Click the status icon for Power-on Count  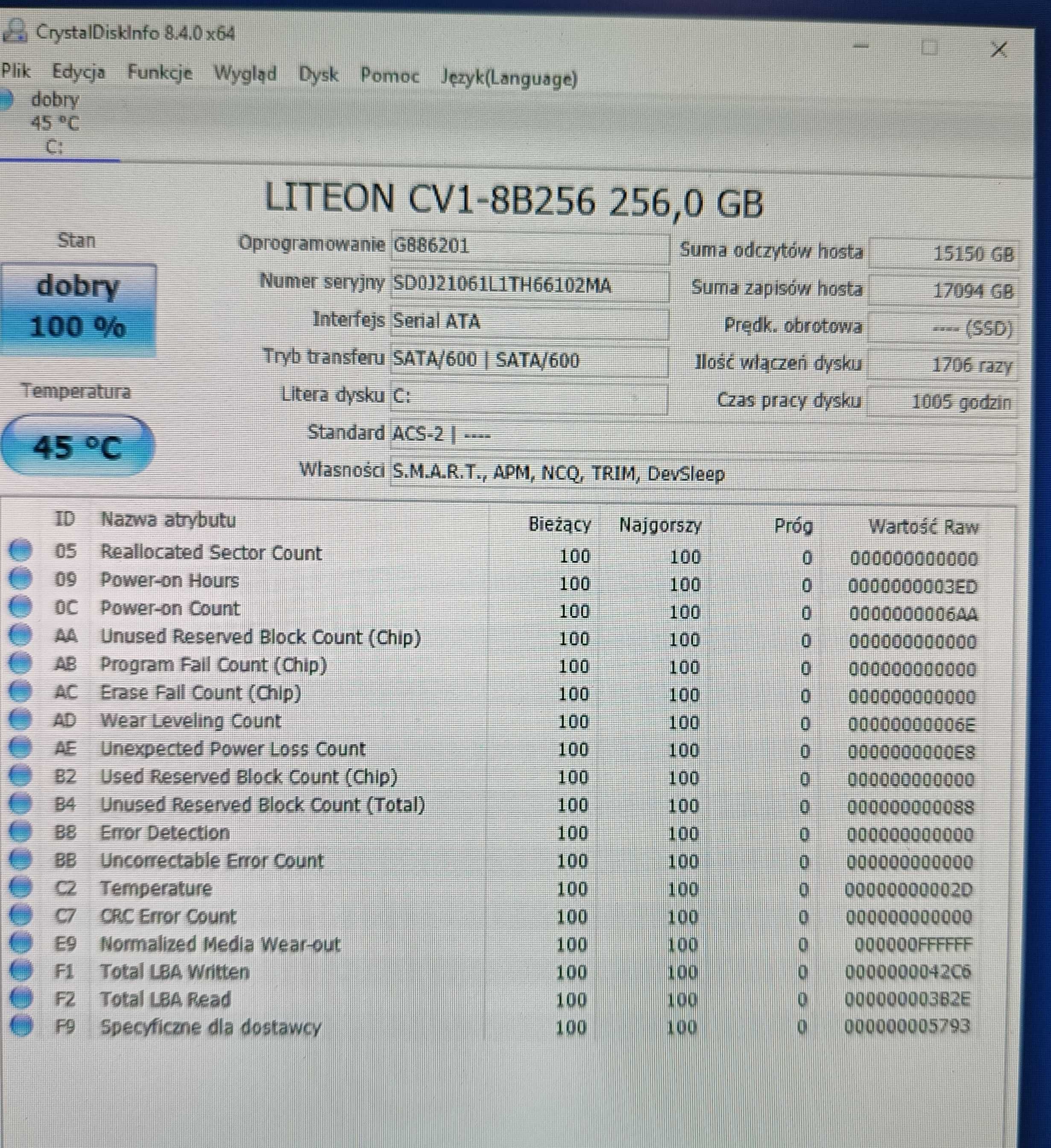(20, 607)
